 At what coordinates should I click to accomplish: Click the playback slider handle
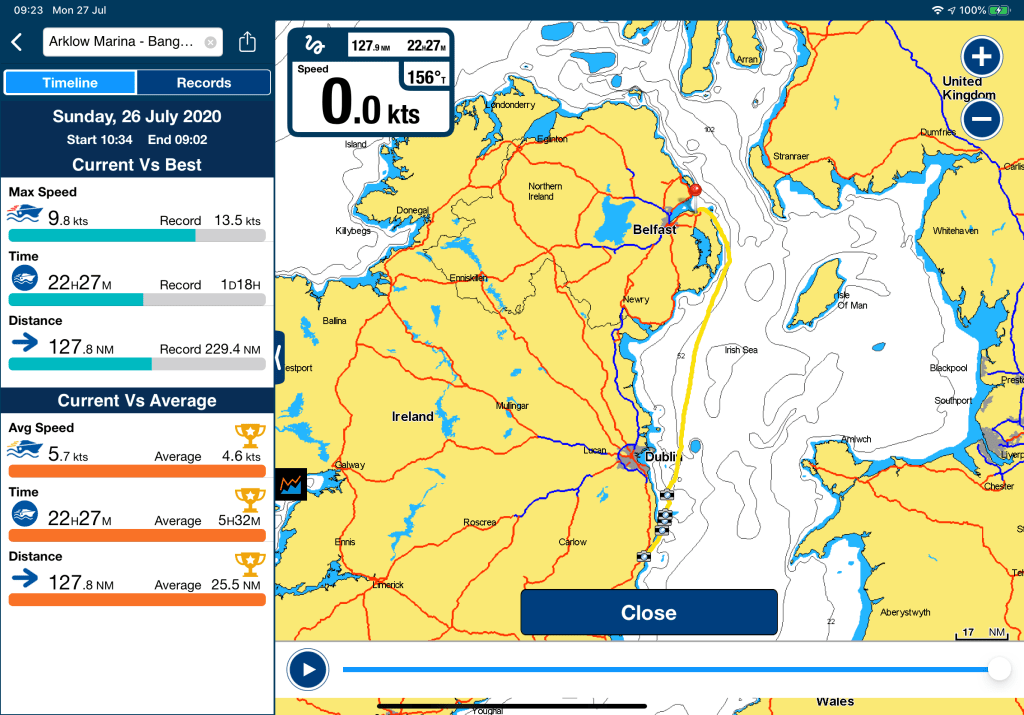pos(998,670)
